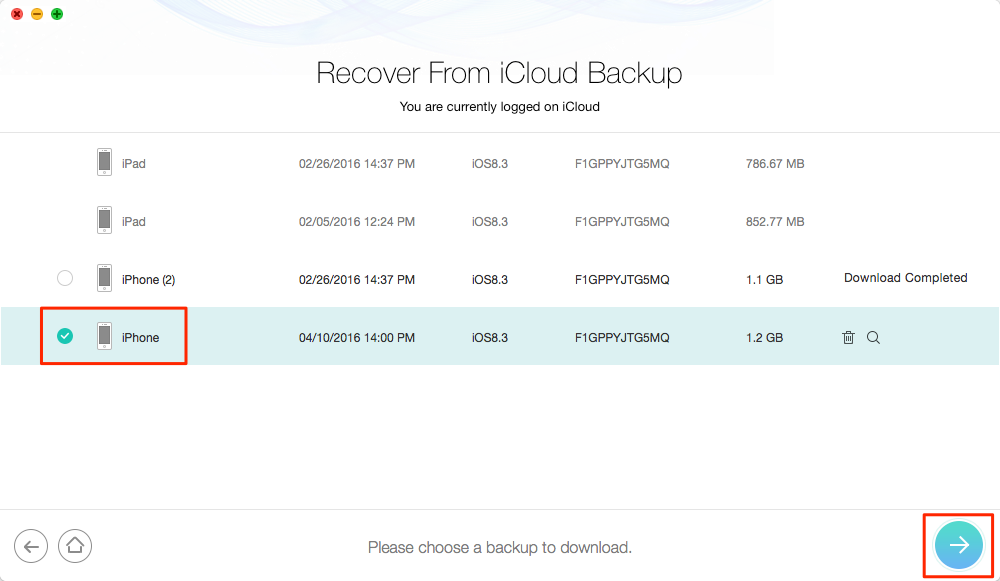Delete the iPhone 1.2 GB backup
Image resolution: width=1000 pixels, height=581 pixels.
pyautogui.click(x=848, y=337)
